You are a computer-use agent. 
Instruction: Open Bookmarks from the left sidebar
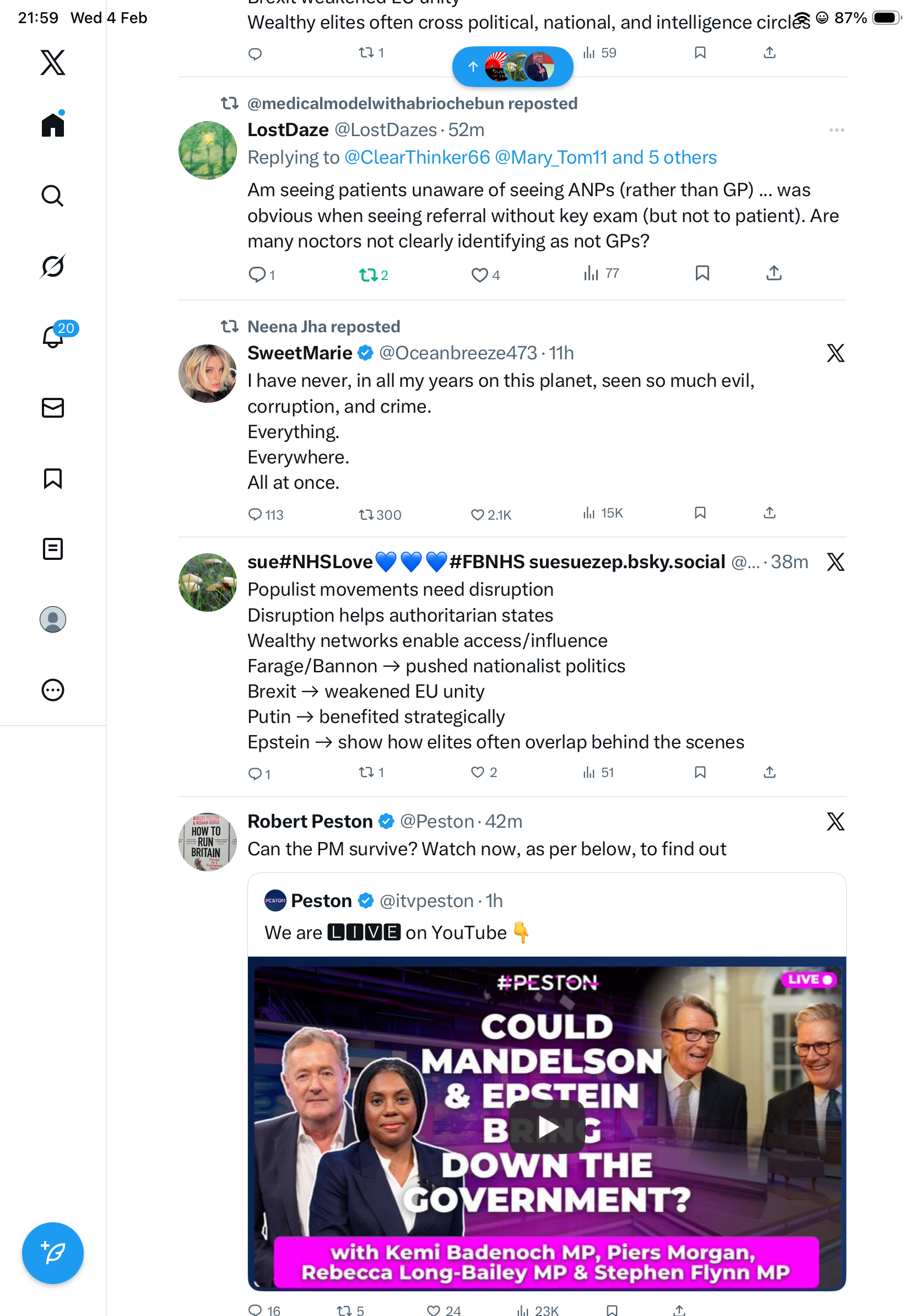[x=53, y=478]
